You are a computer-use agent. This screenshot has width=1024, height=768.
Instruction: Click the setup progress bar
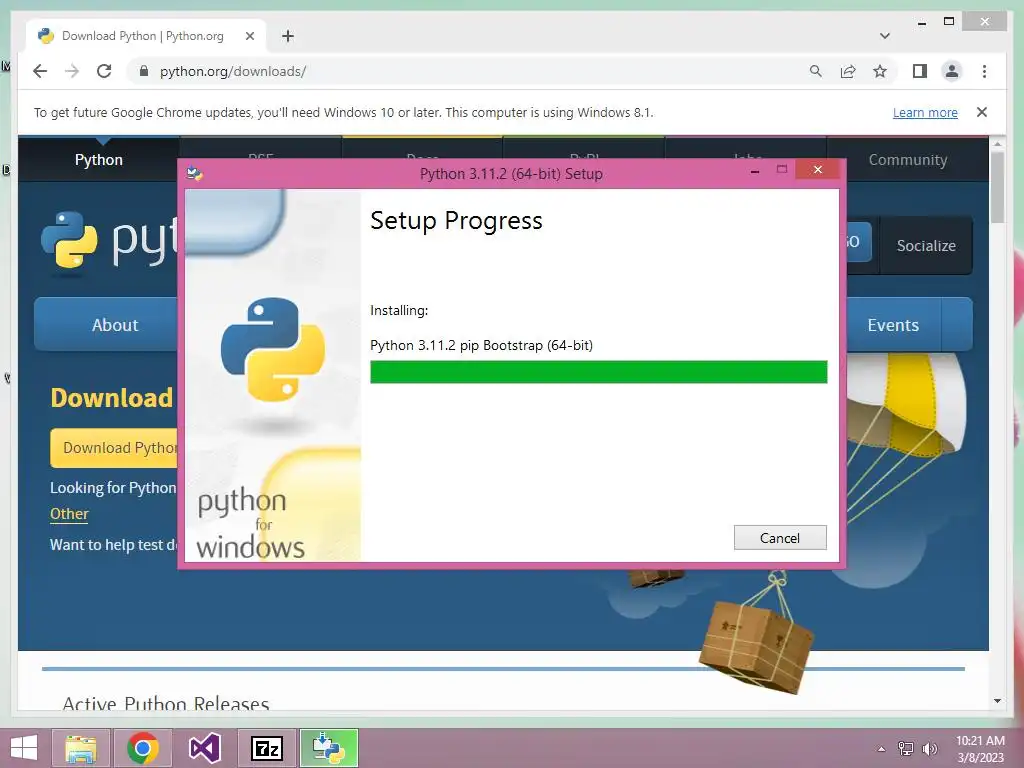click(598, 372)
